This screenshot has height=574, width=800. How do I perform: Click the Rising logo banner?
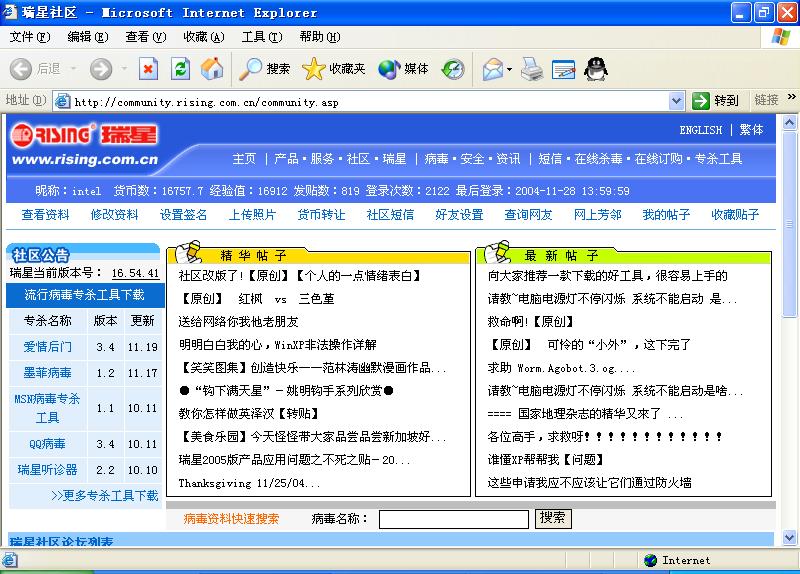85,145
